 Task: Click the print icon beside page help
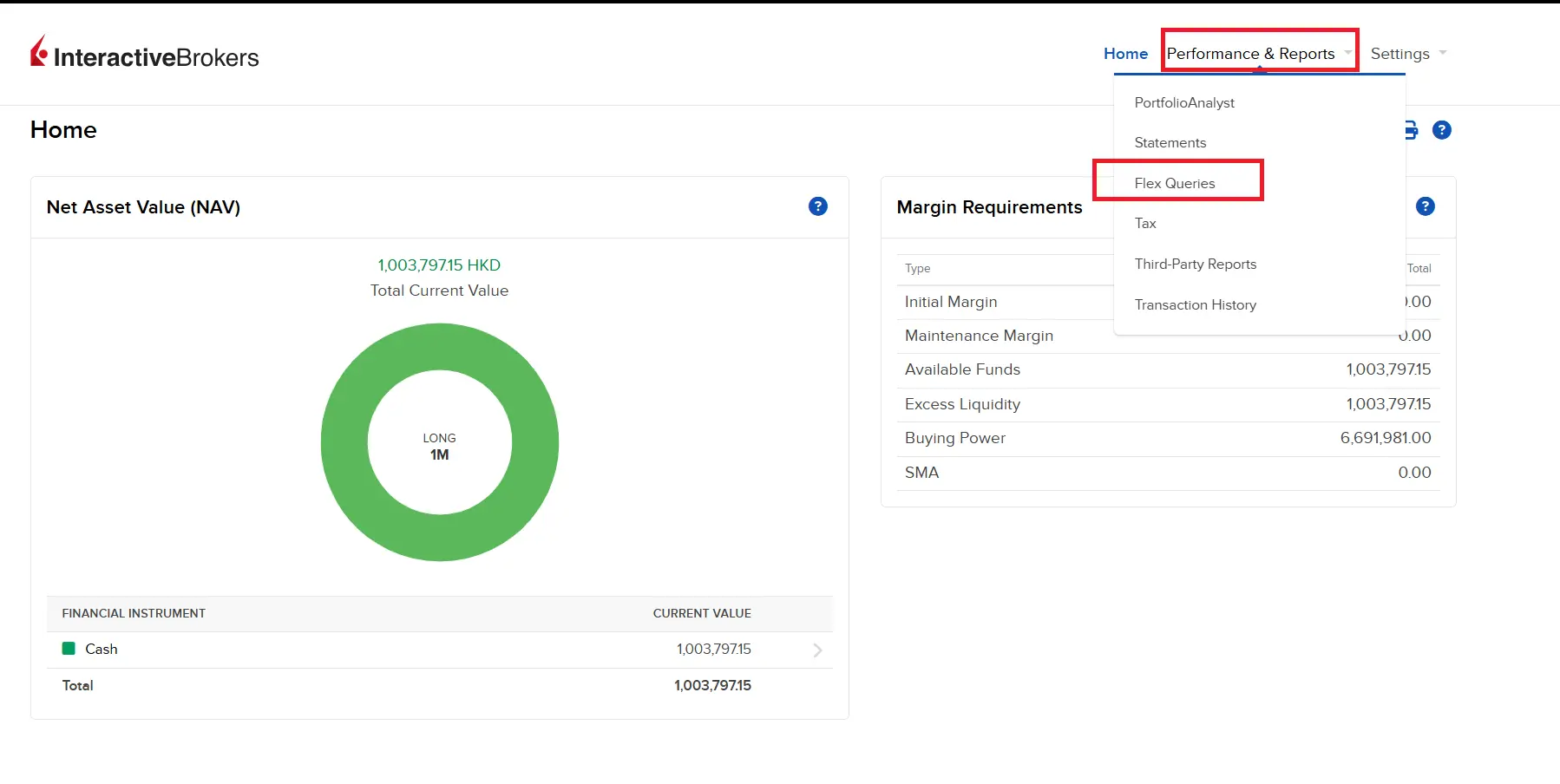click(x=1412, y=130)
